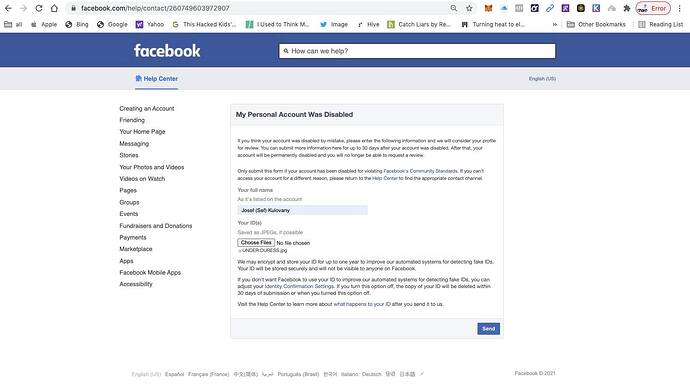
Task: Open 'I Used to Think M...' bookmark
Action: (277, 25)
